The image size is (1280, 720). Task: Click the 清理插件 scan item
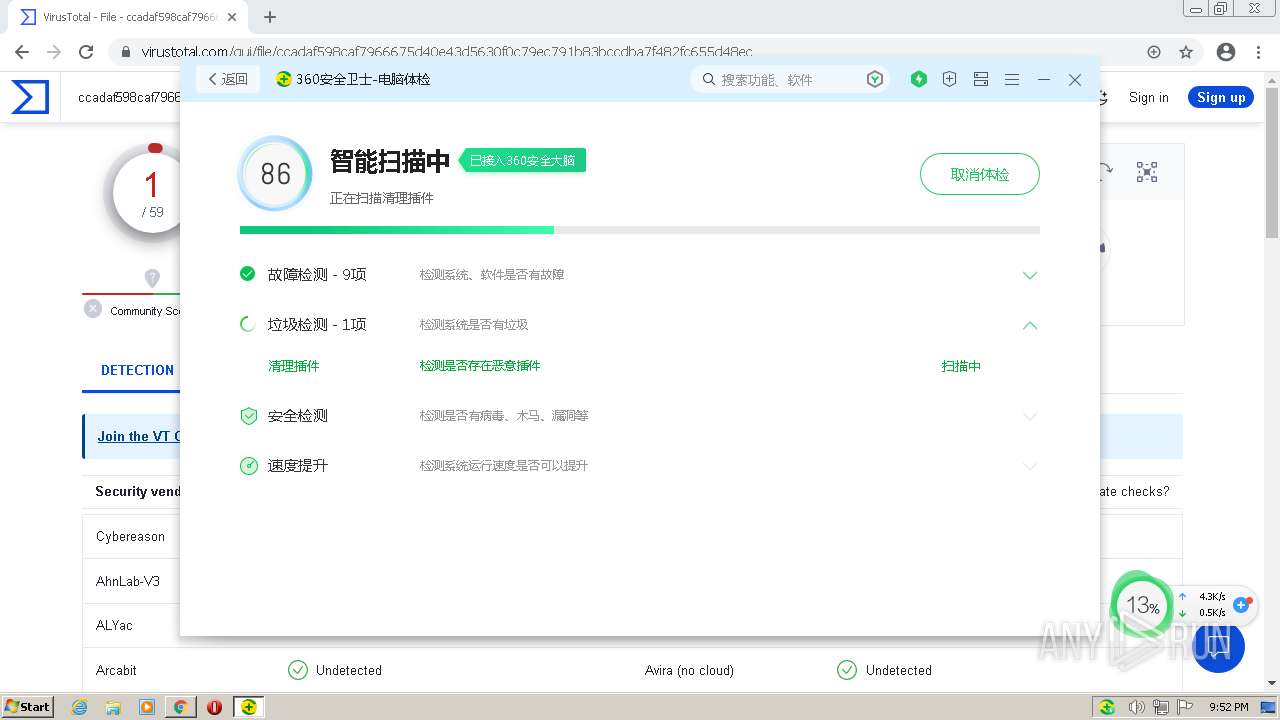point(294,366)
